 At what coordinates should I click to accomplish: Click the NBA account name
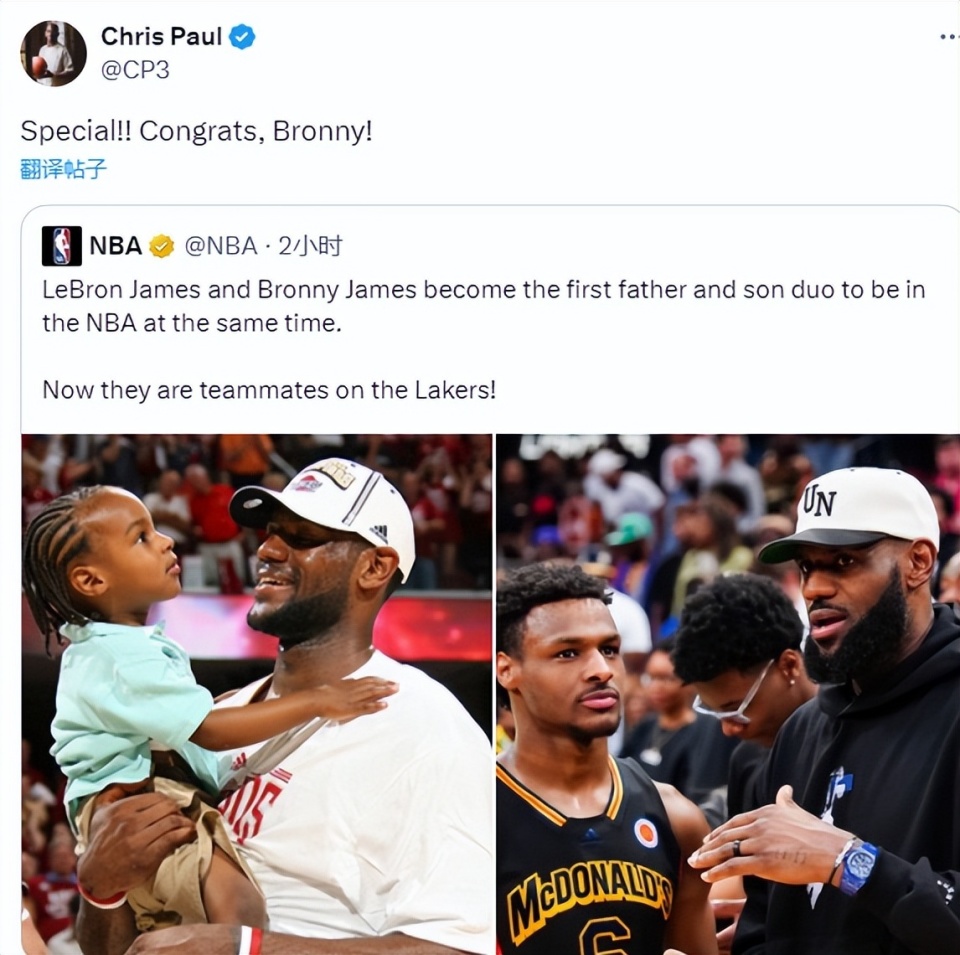[116, 246]
